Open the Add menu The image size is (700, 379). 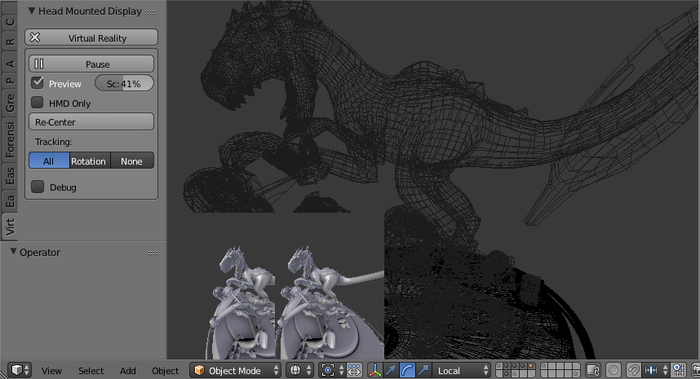pos(128,371)
